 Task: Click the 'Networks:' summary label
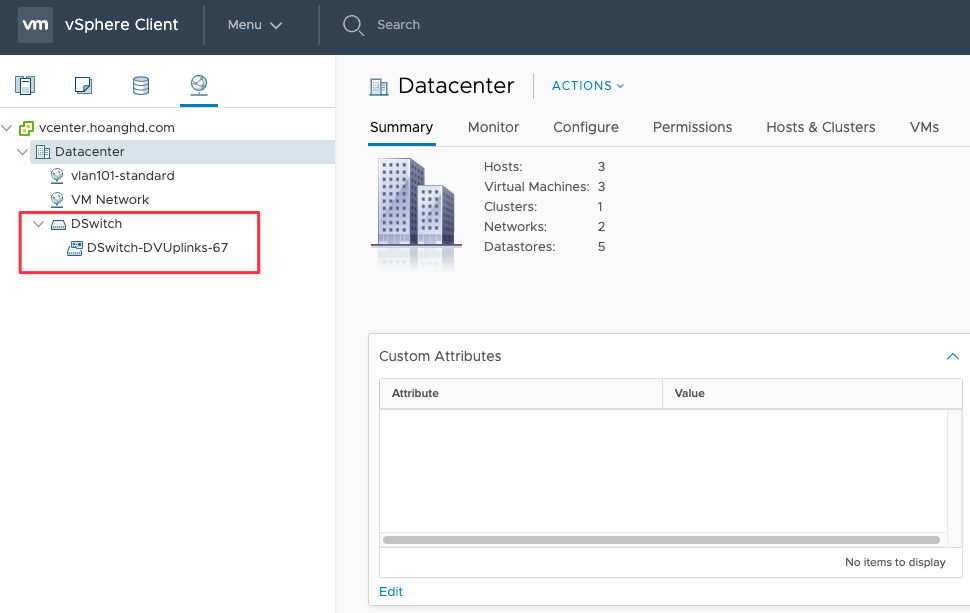click(515, 227)
